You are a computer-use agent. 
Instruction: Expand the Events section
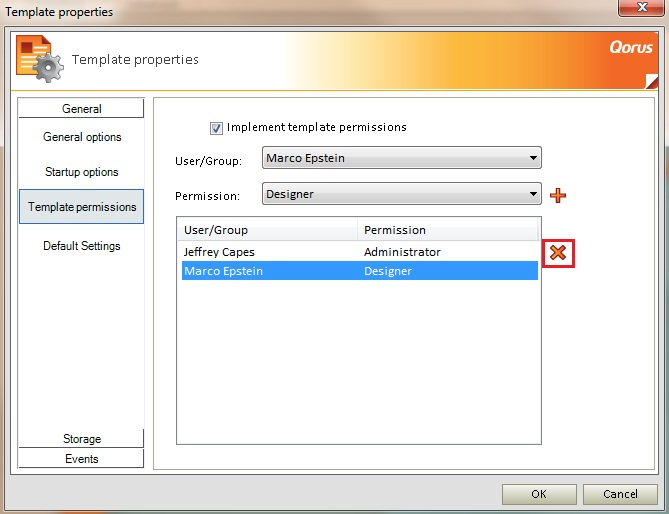point(81,459)
